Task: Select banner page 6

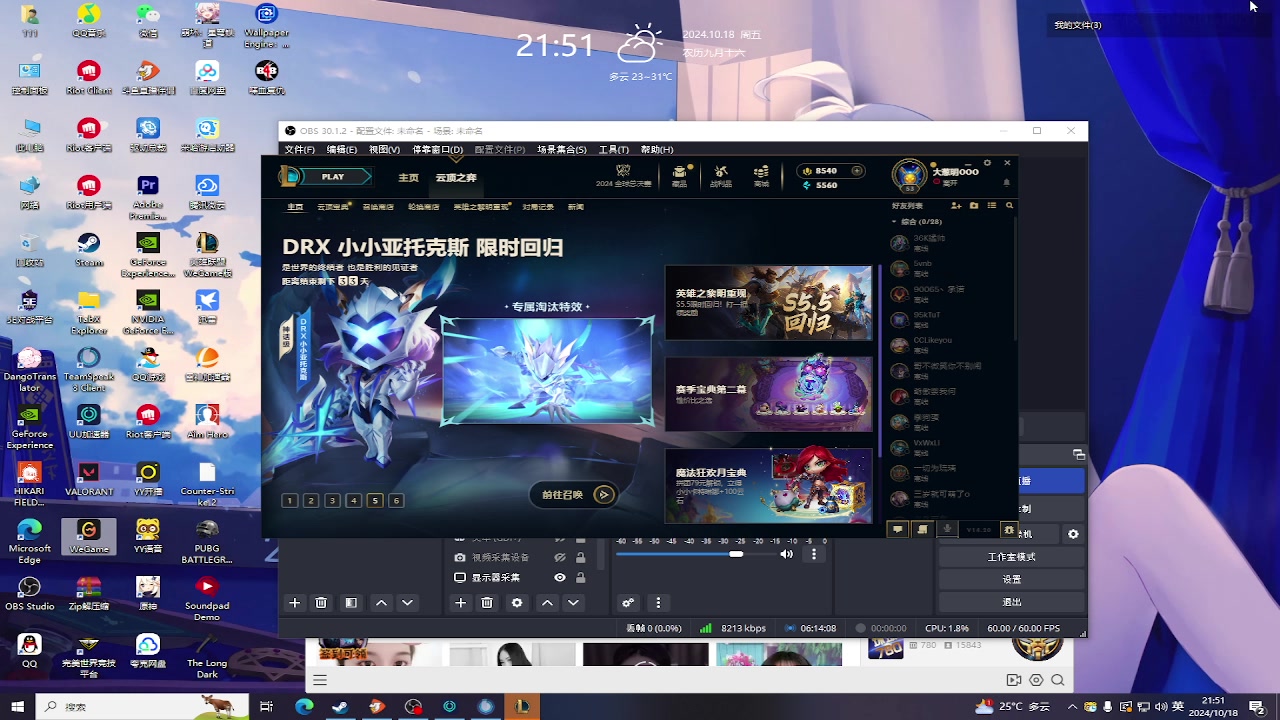Action: point(396,501)
